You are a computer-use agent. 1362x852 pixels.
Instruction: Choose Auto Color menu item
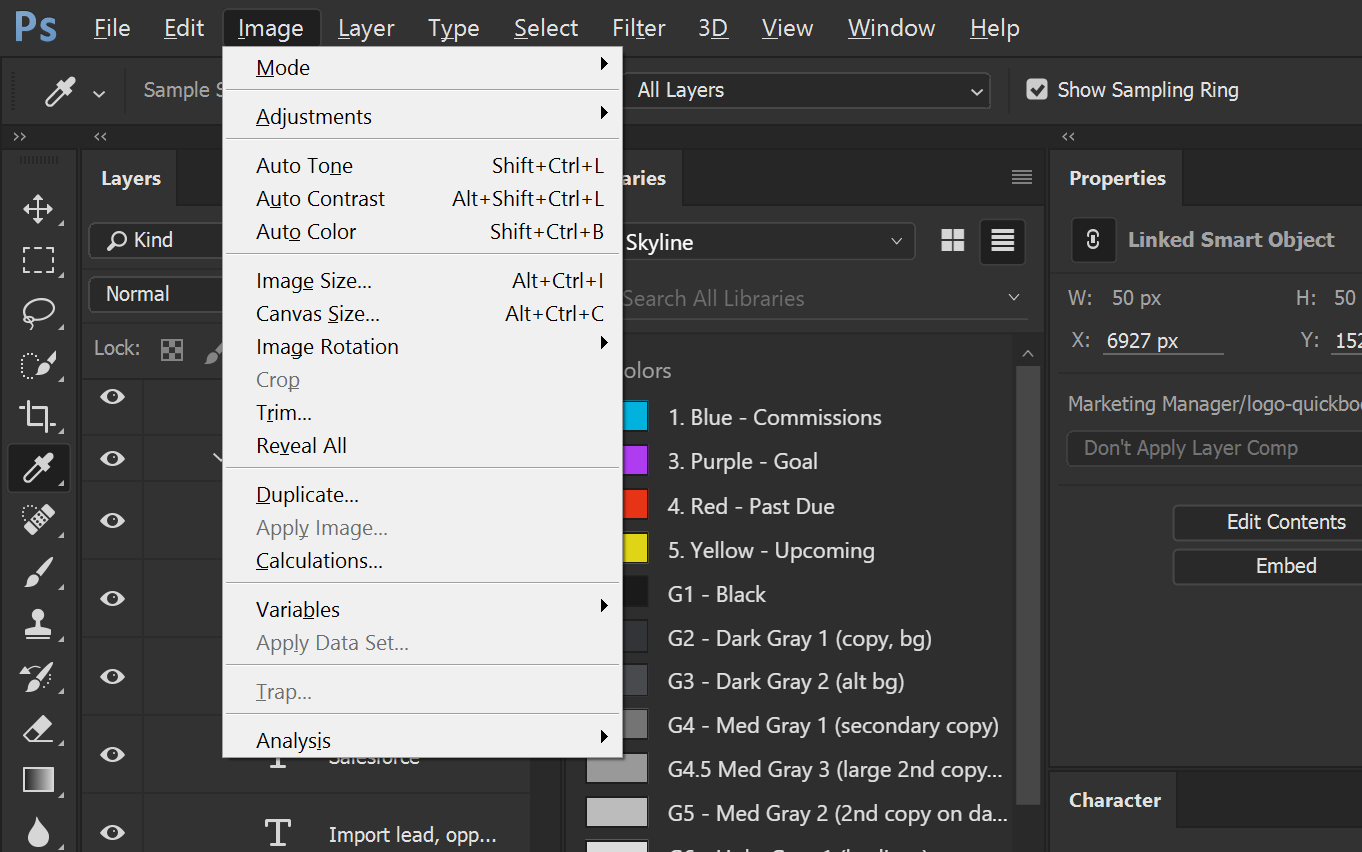(422, 232)
